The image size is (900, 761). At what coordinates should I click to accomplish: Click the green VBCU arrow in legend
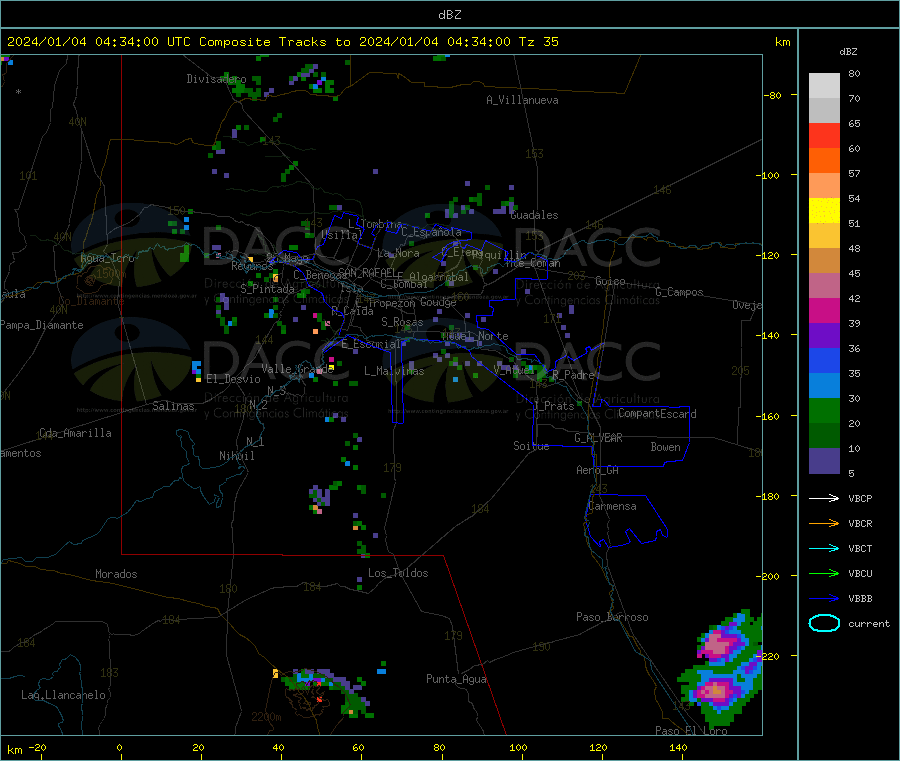824,573
